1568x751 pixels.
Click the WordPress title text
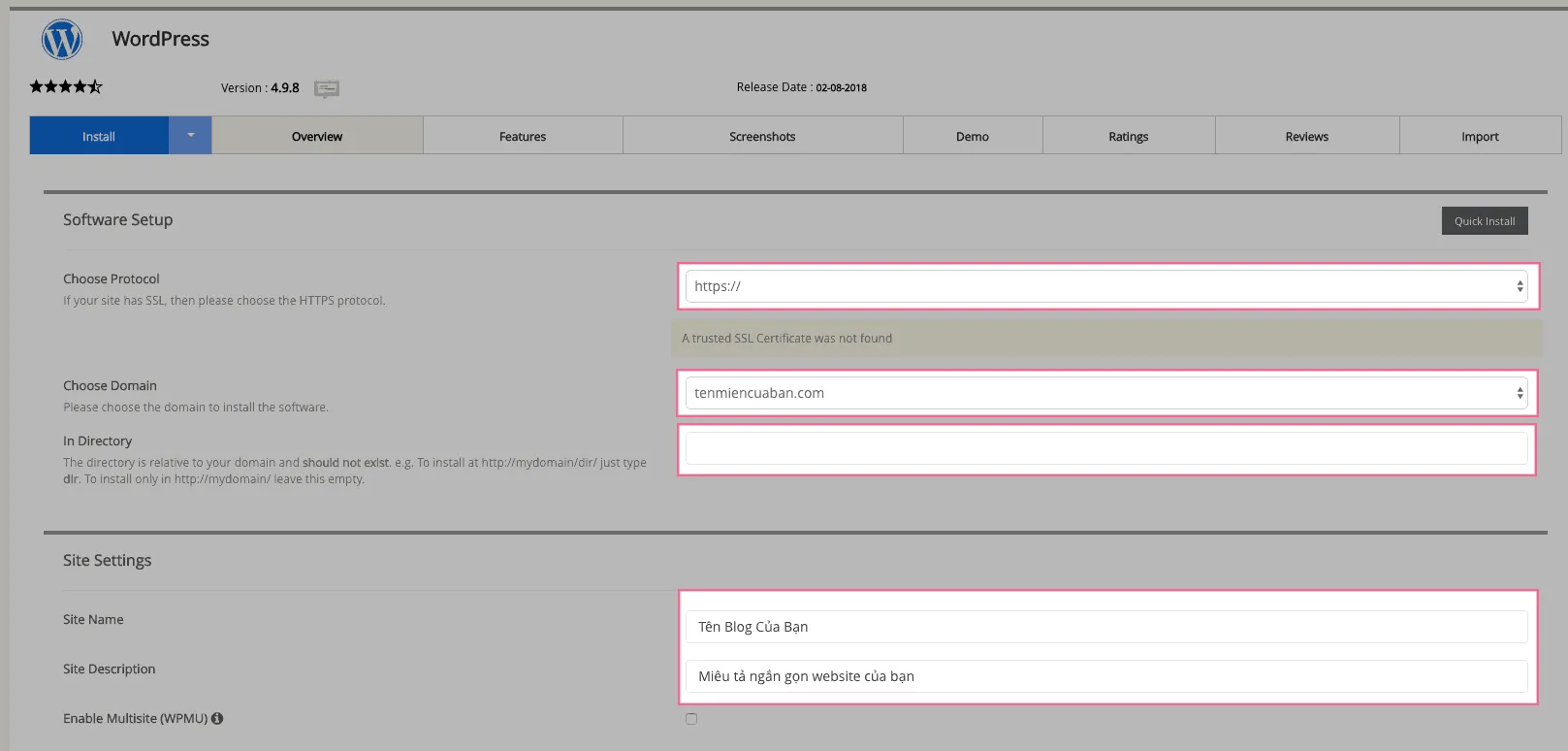click(x=161, y=39)
